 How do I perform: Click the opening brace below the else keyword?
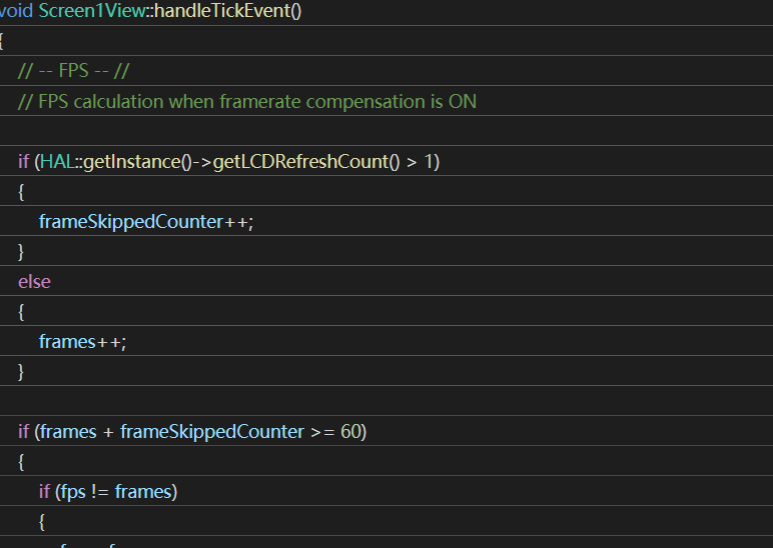click(22, 311)
